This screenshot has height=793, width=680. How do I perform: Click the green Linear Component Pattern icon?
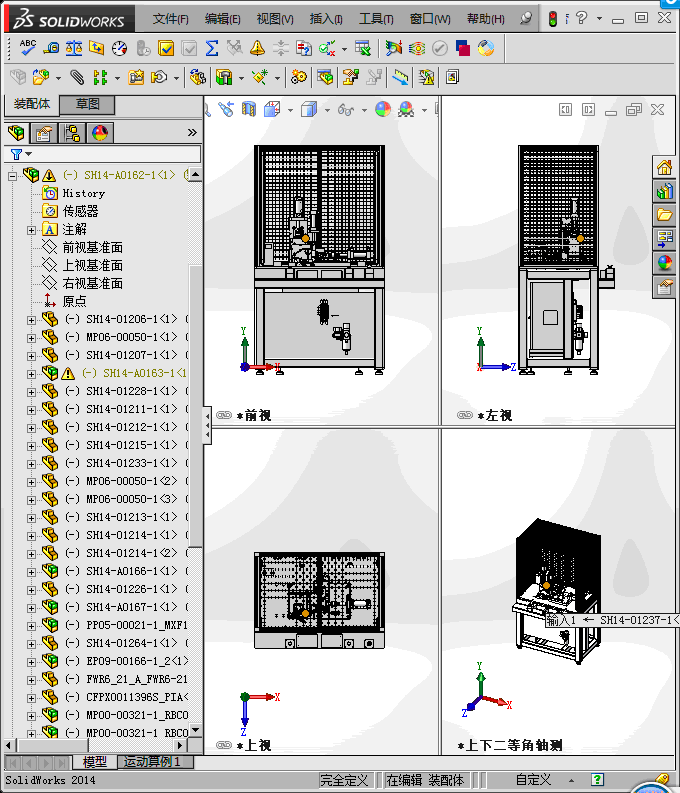click(x=100, y=77)
